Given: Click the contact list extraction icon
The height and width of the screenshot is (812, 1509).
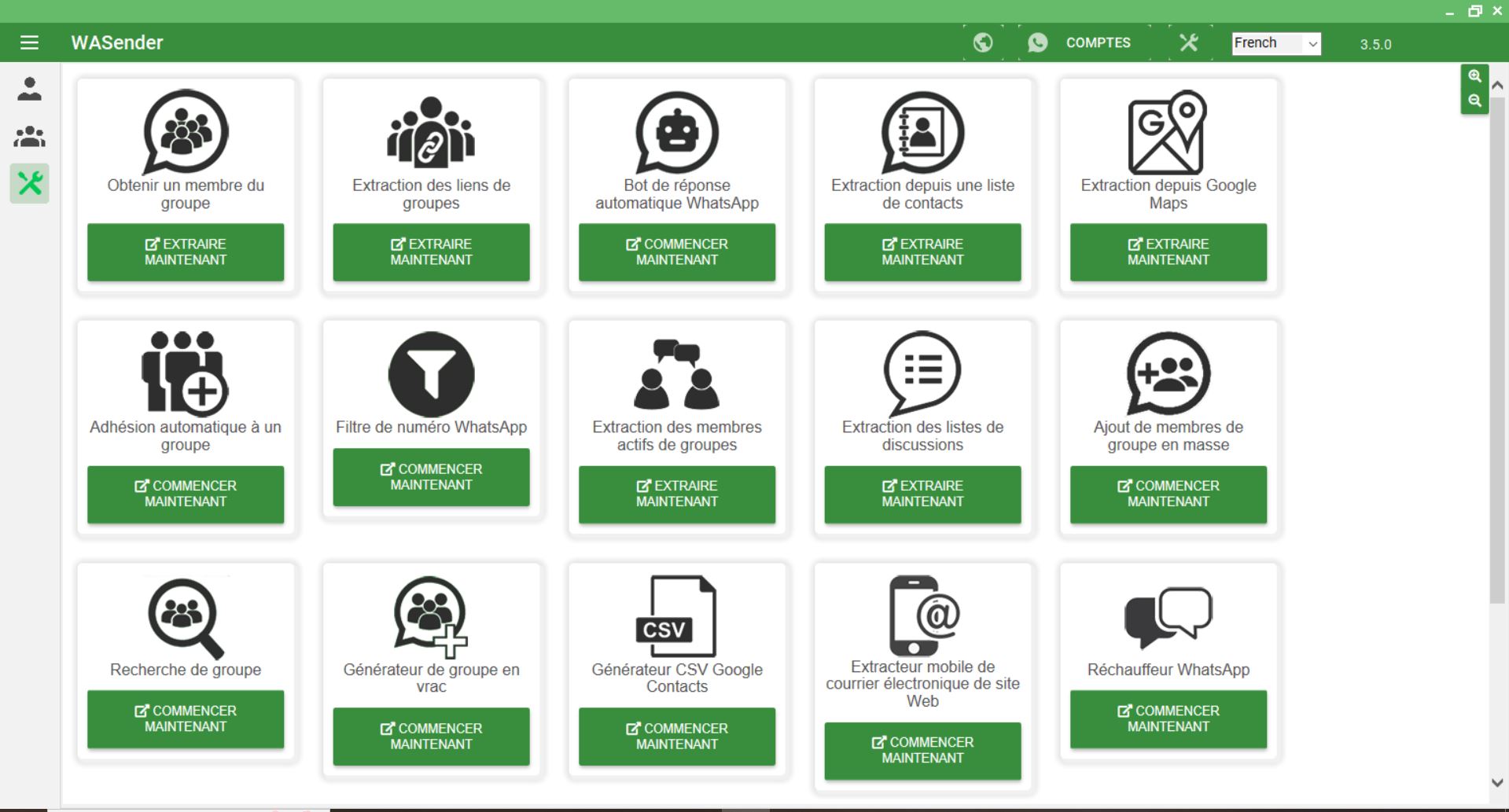Looking at the screenshot, I should point(922,132).
